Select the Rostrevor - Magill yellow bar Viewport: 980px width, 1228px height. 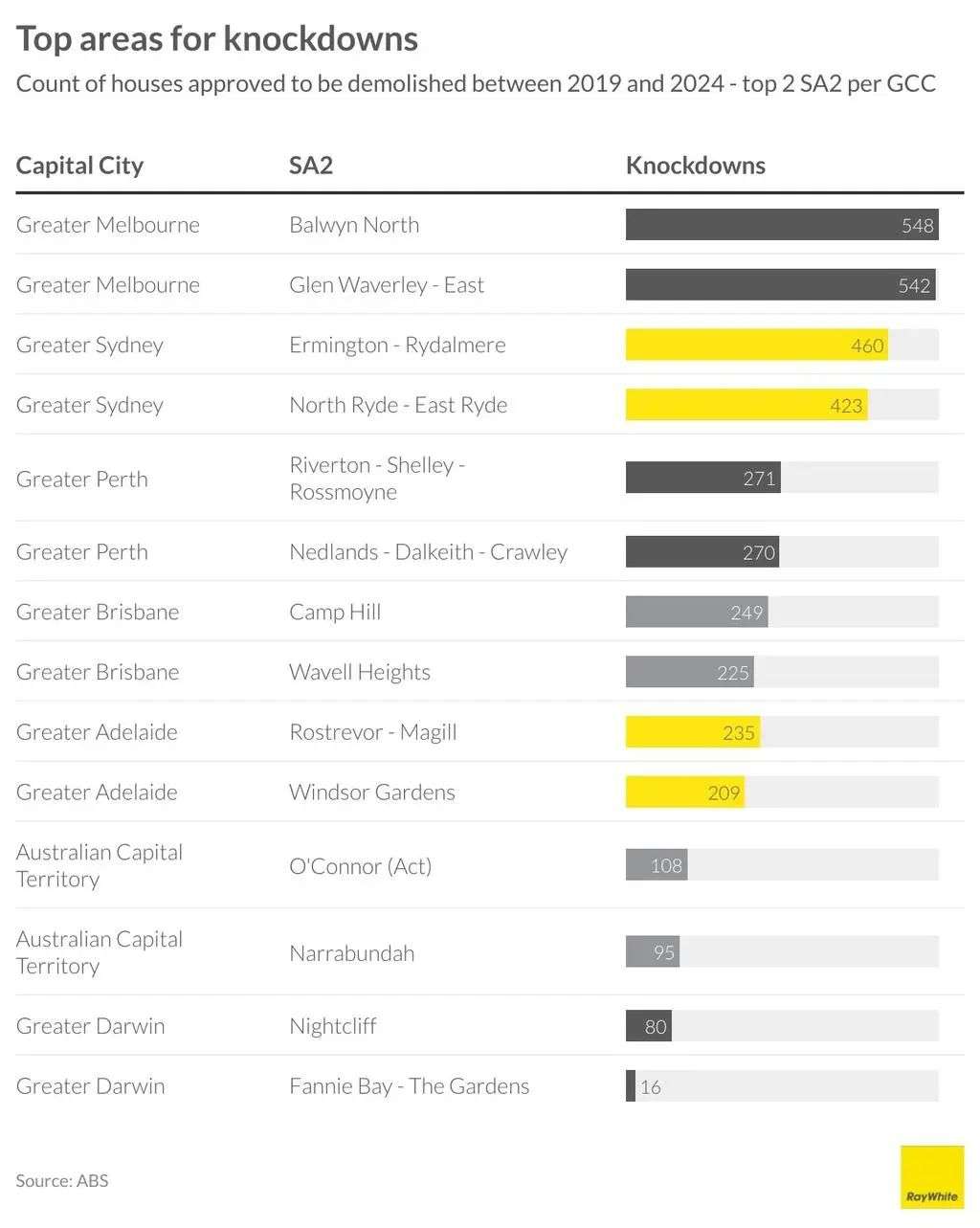(693, 732)
